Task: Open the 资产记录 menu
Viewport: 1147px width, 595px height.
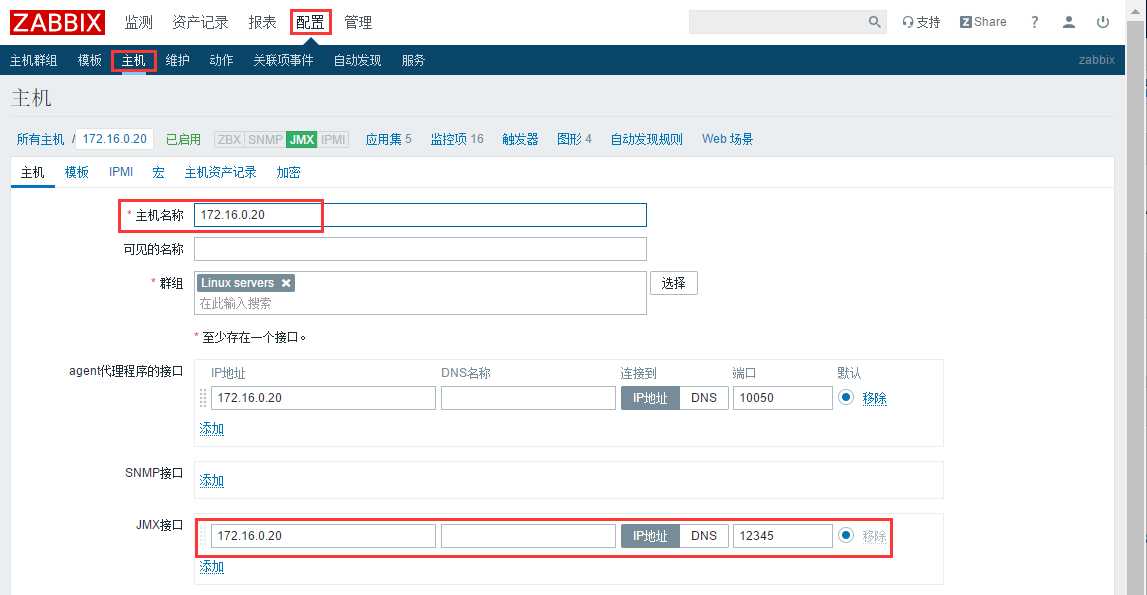Action: pyautogui.click(x=200, y=23)
